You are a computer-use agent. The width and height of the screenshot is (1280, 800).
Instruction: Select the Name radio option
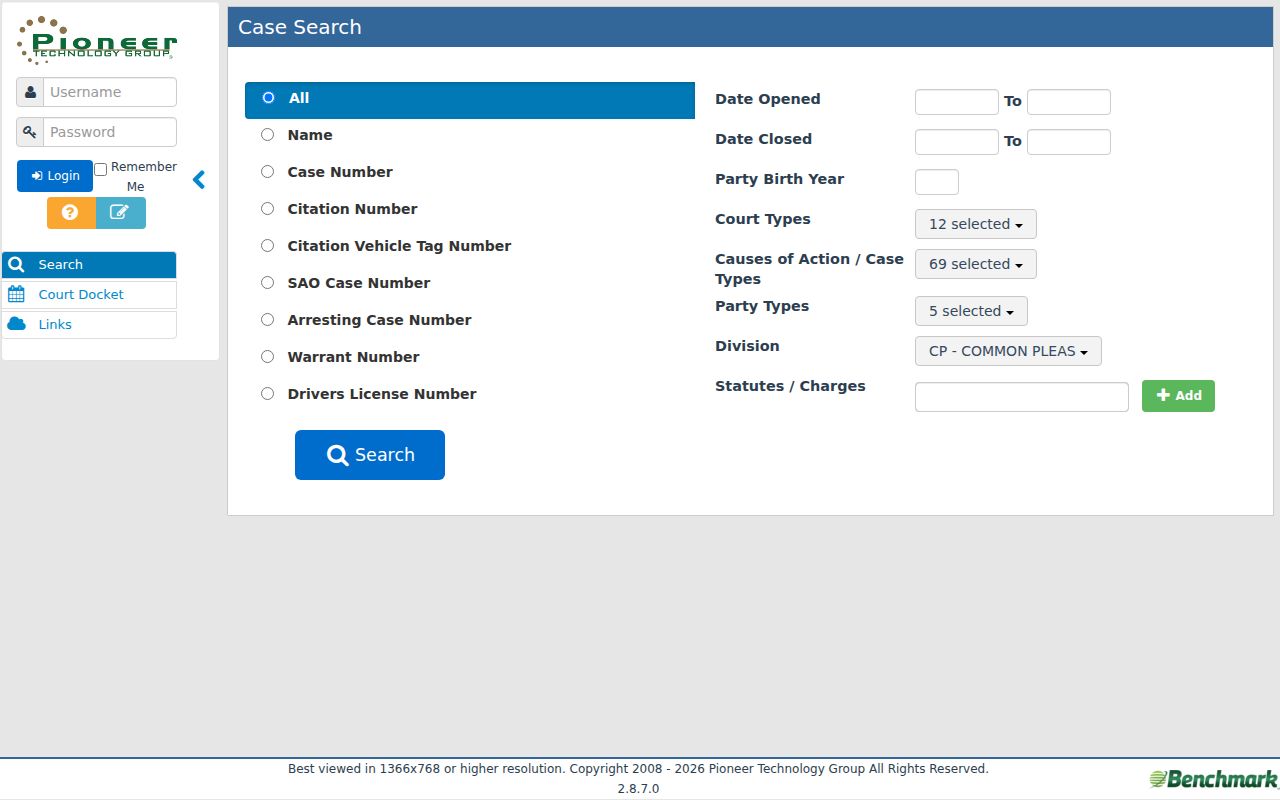click(268, 135)
